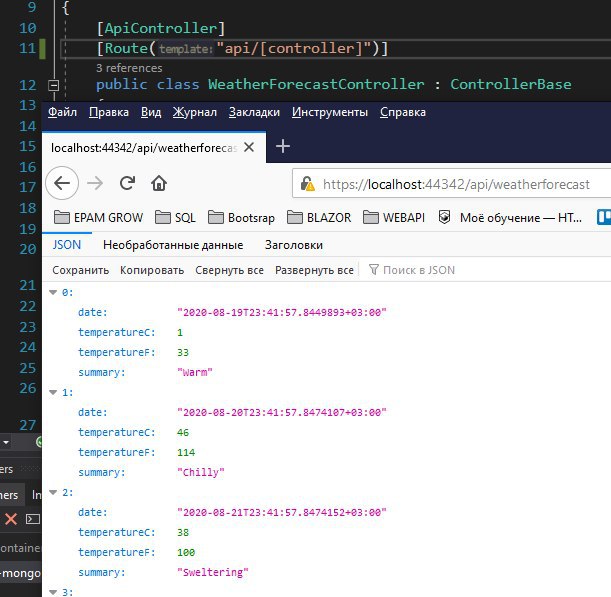The width and height of the screenshot is (611, 597).
Task: Click the "Chilly" summary value
Action: 201,472
